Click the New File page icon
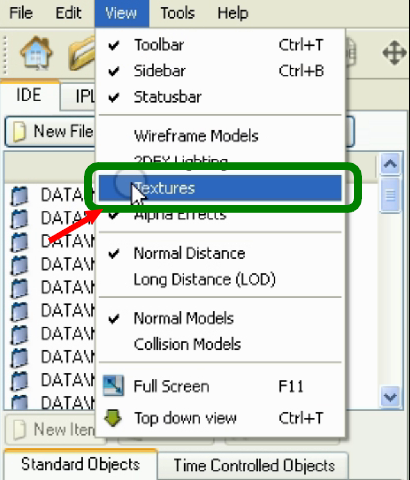Image resolution: width=410 pixels, height=480 pixels. click(x=19, y=132)
